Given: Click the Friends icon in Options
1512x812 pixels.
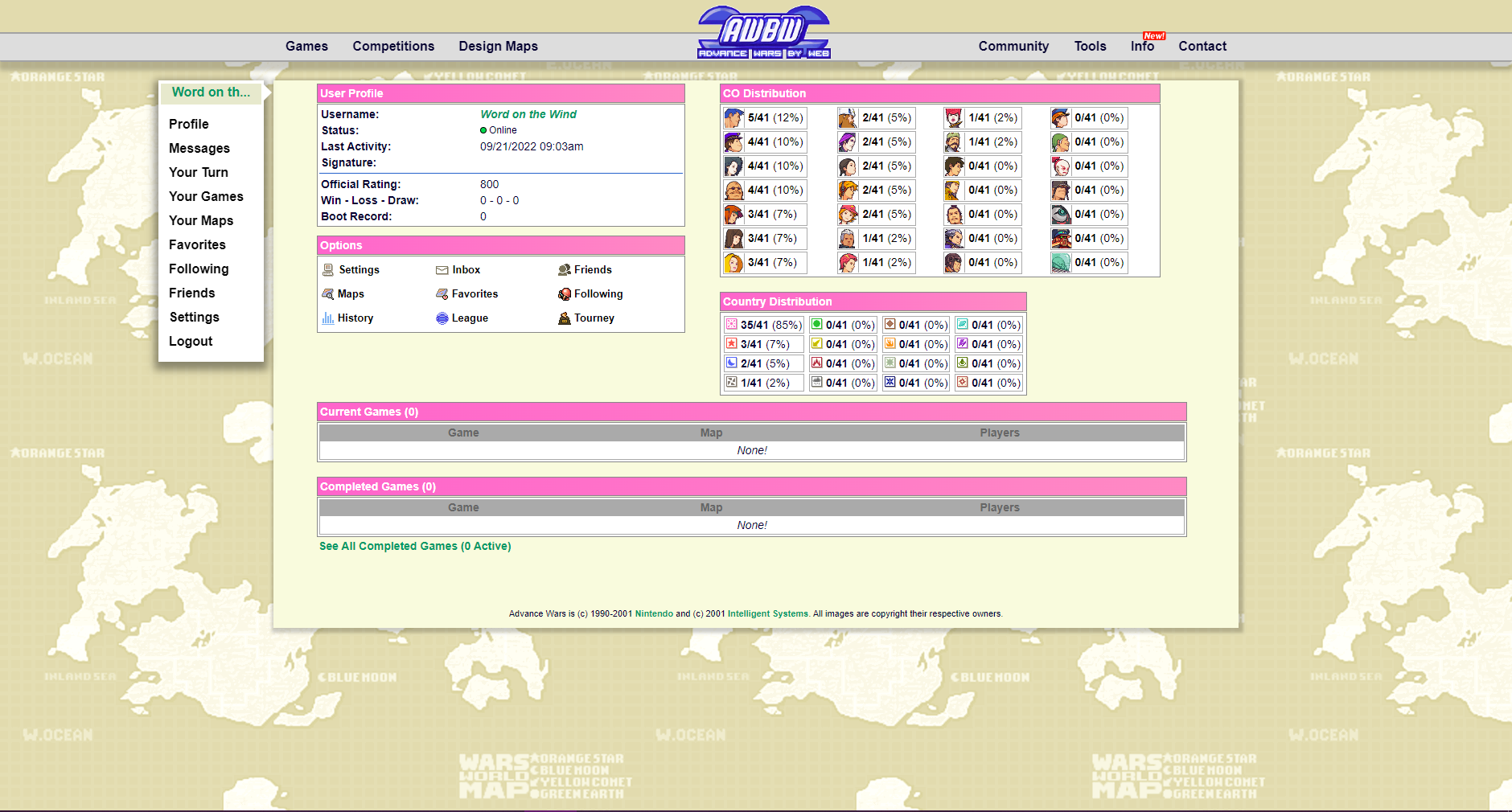Looking at the screenshot, I should 565,270.
